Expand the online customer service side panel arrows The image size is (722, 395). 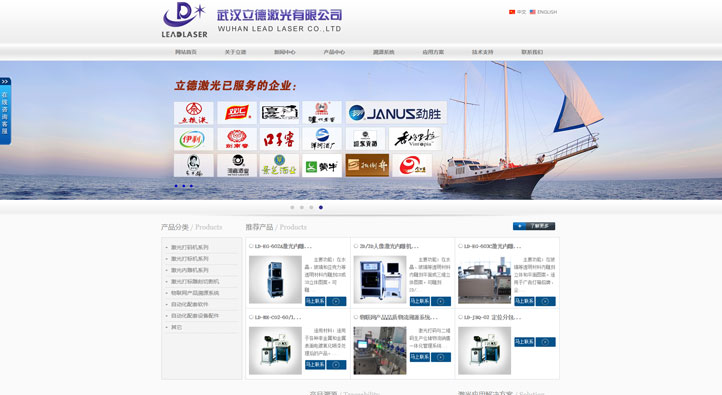click(x=5, y=81)
